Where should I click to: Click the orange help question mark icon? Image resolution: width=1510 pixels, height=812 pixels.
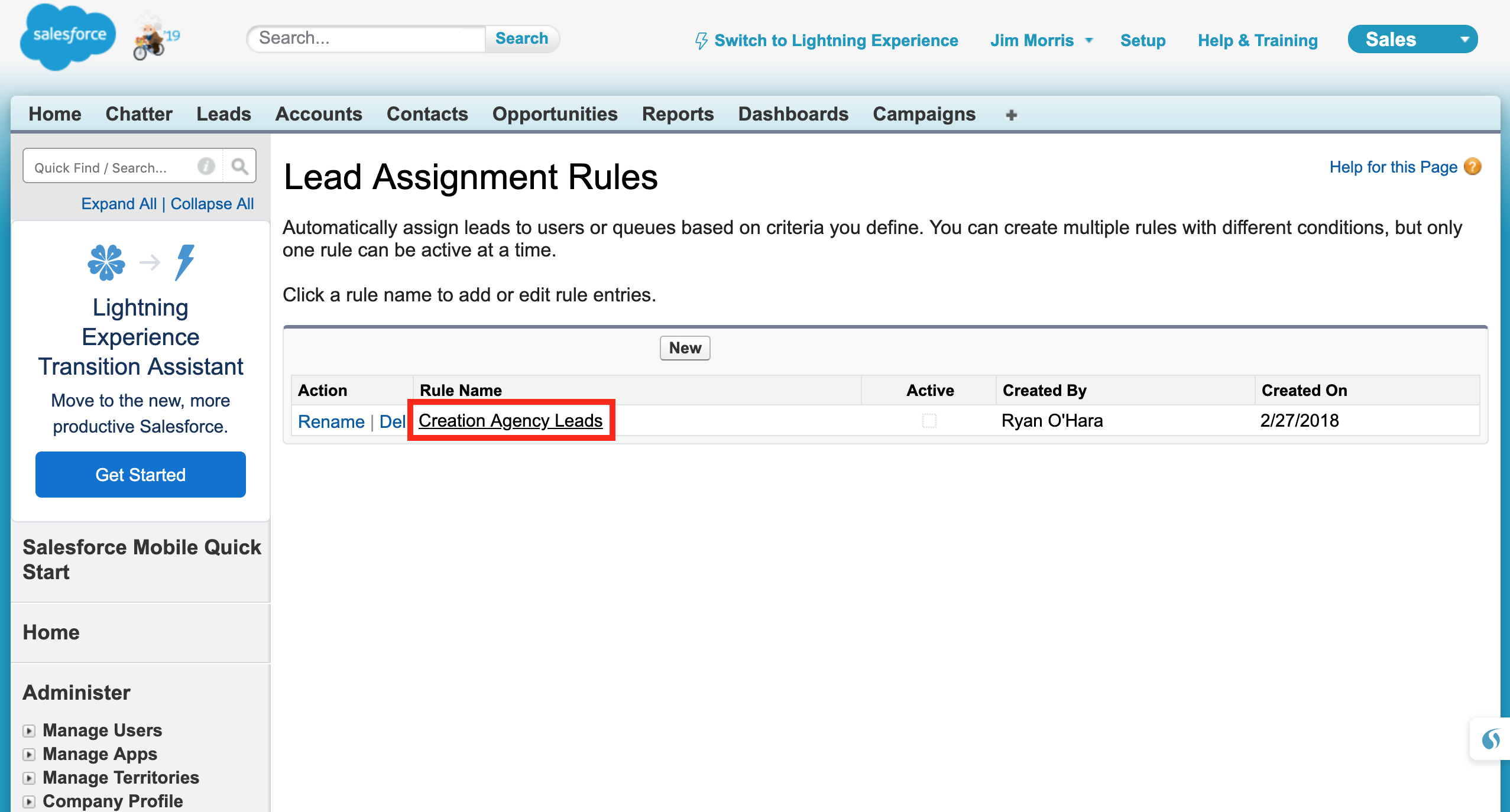[1473, 167]
